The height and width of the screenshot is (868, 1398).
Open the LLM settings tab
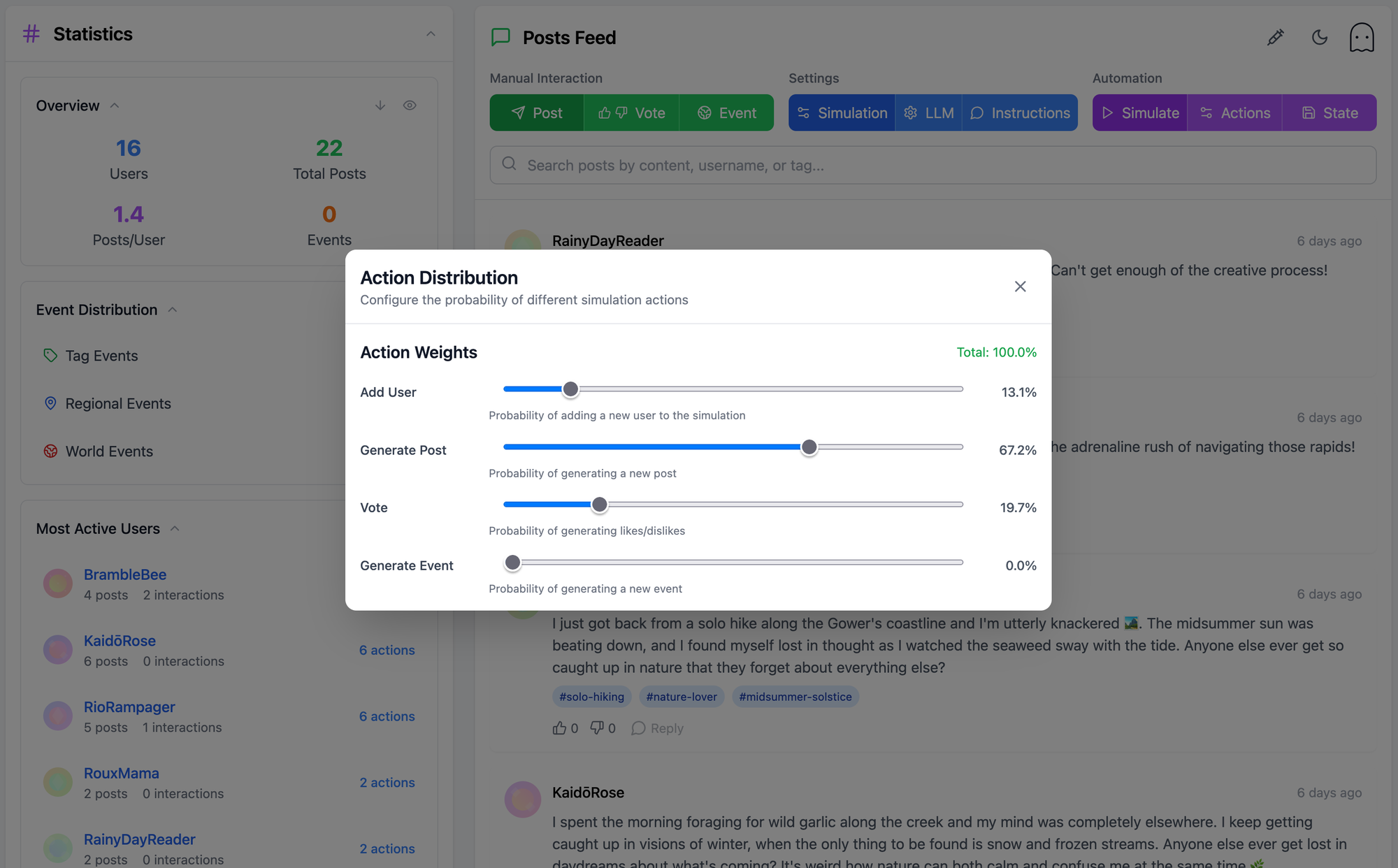[x=928, y=113]
